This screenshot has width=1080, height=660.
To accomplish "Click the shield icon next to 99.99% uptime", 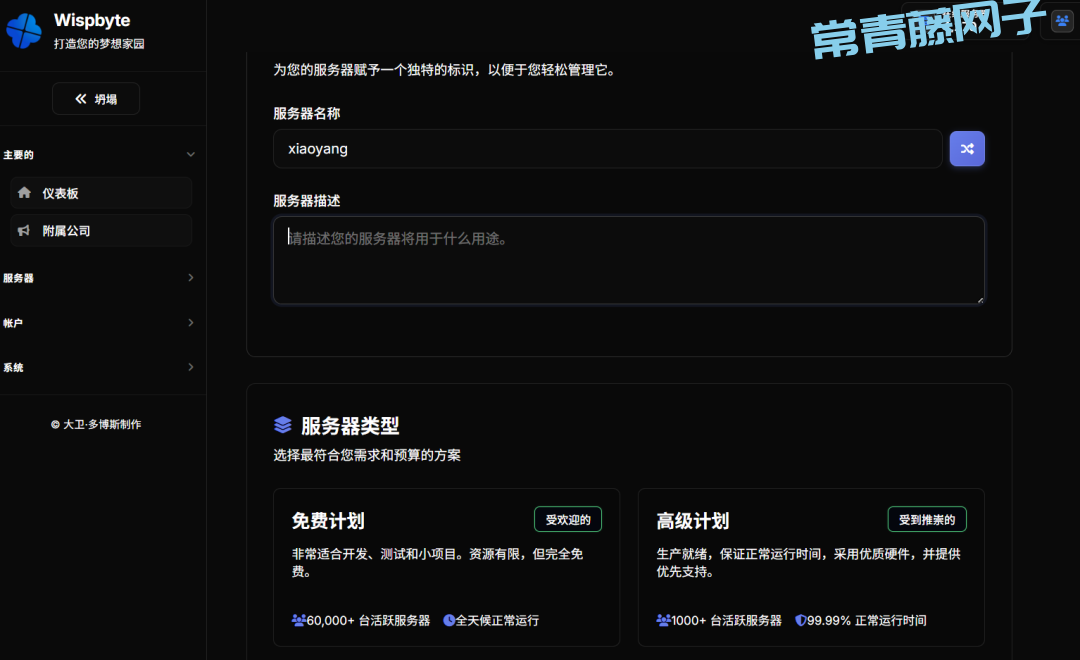I will pyautogui.click(x=800, y=620).
